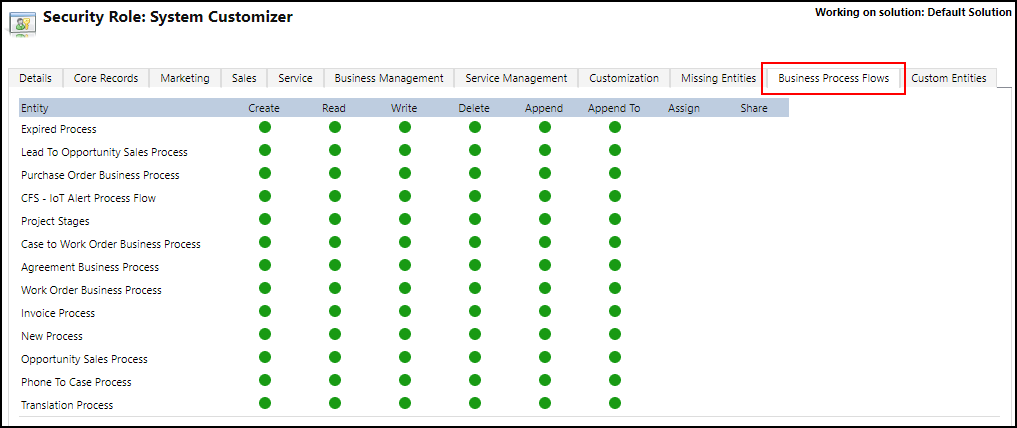Toggle Create privilege for Phone To Case Process
Screen dimensions: 1017x428
265,380
